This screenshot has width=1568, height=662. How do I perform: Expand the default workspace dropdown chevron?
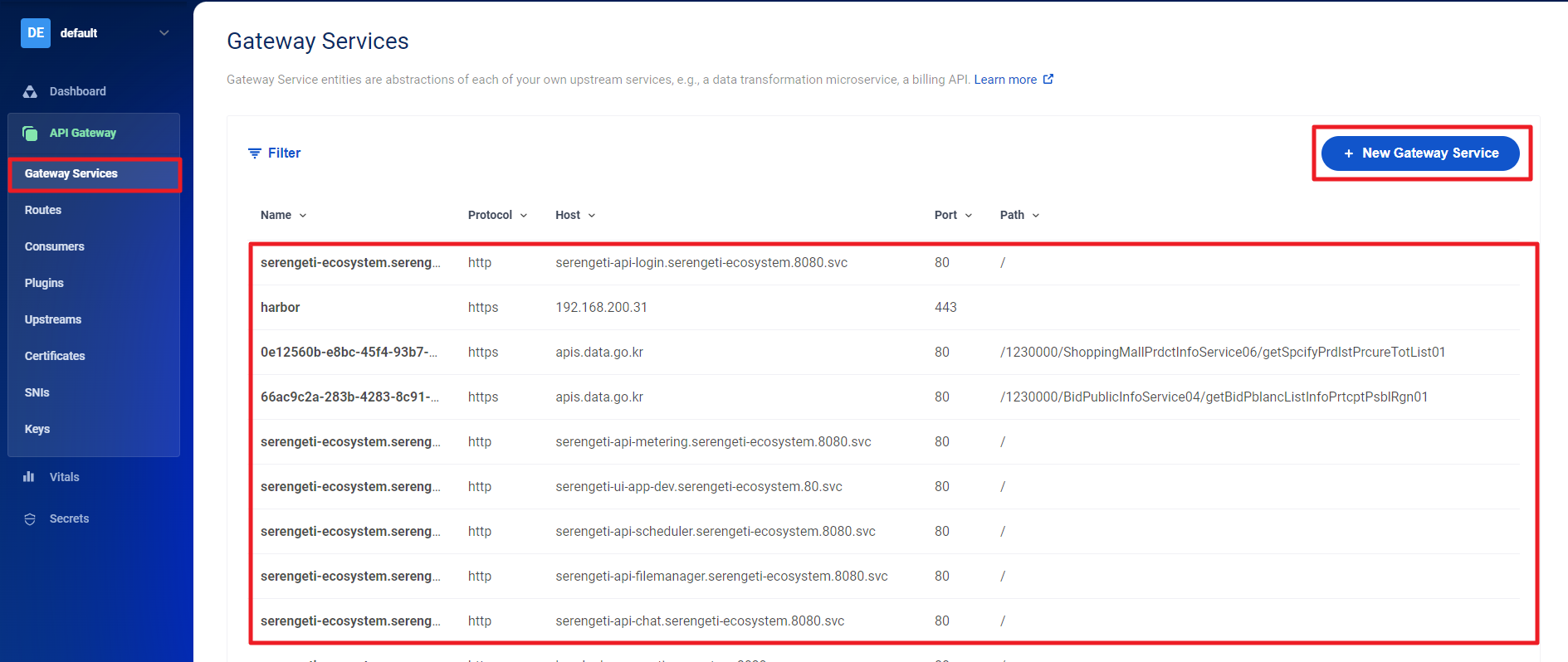[164, 33]
